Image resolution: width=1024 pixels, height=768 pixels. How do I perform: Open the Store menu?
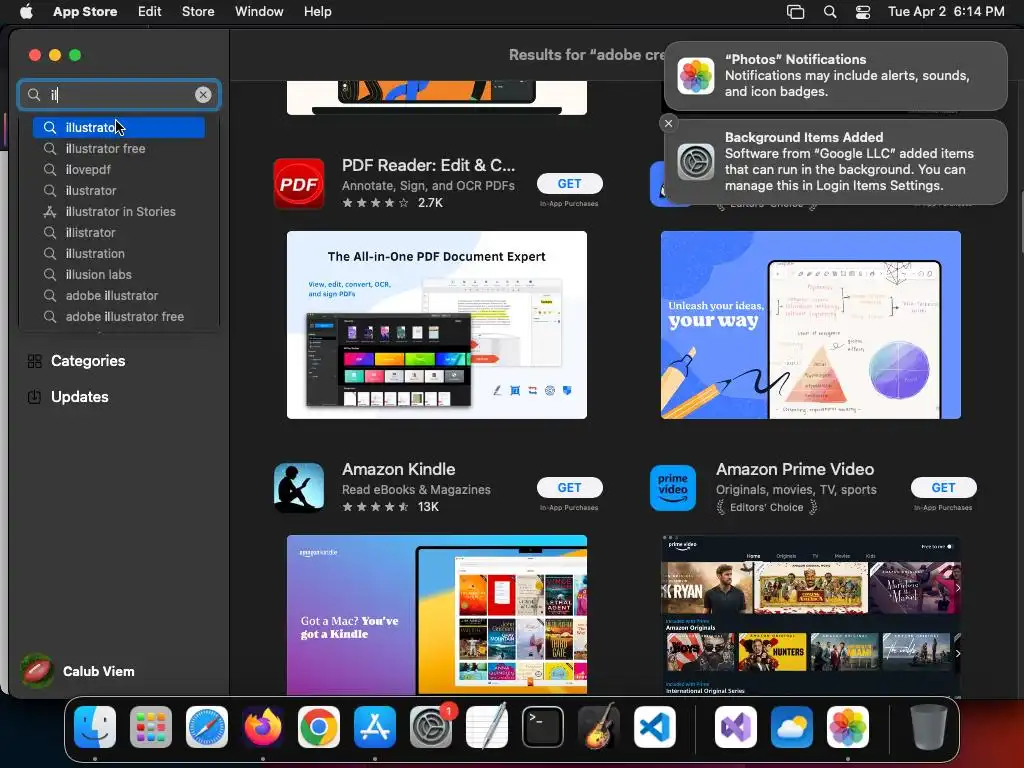tap(198, 12)
